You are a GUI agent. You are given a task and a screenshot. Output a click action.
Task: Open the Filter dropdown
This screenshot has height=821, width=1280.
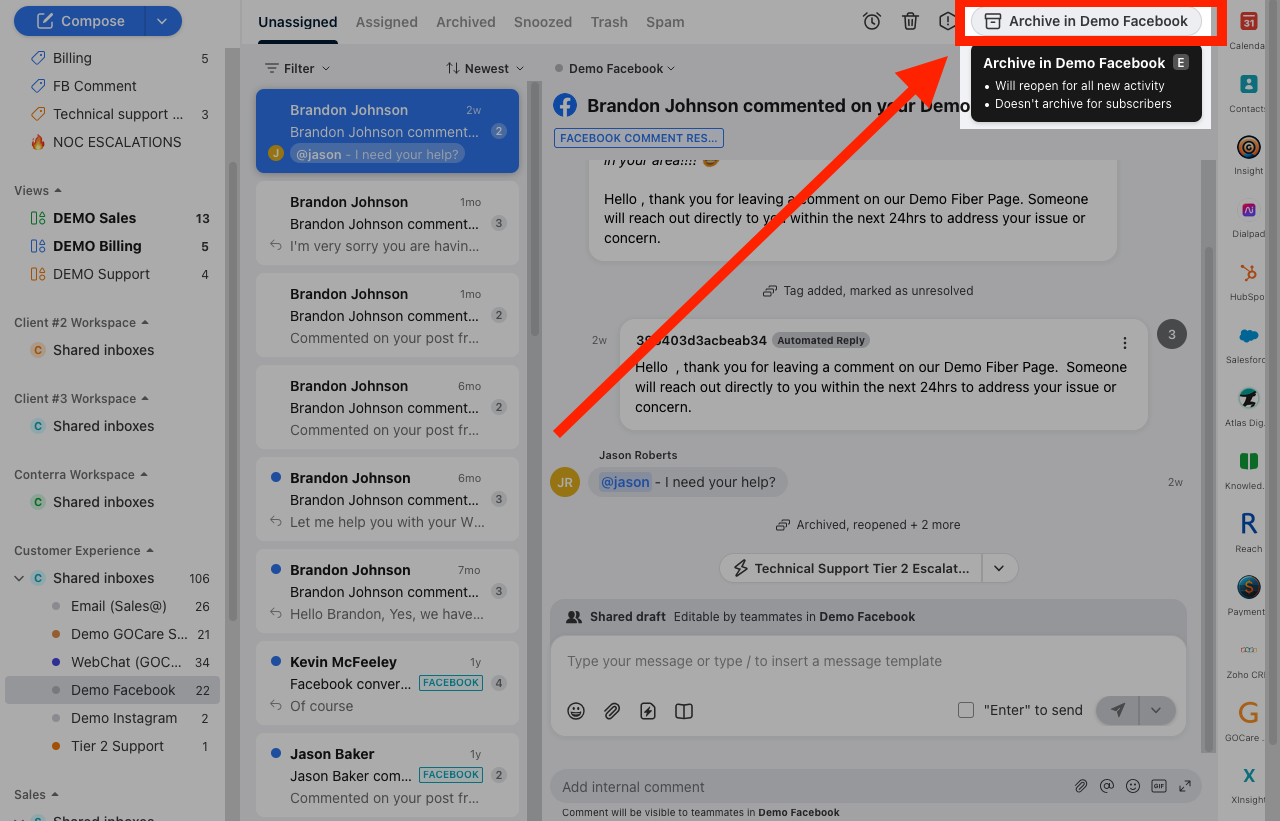[297, 68]
